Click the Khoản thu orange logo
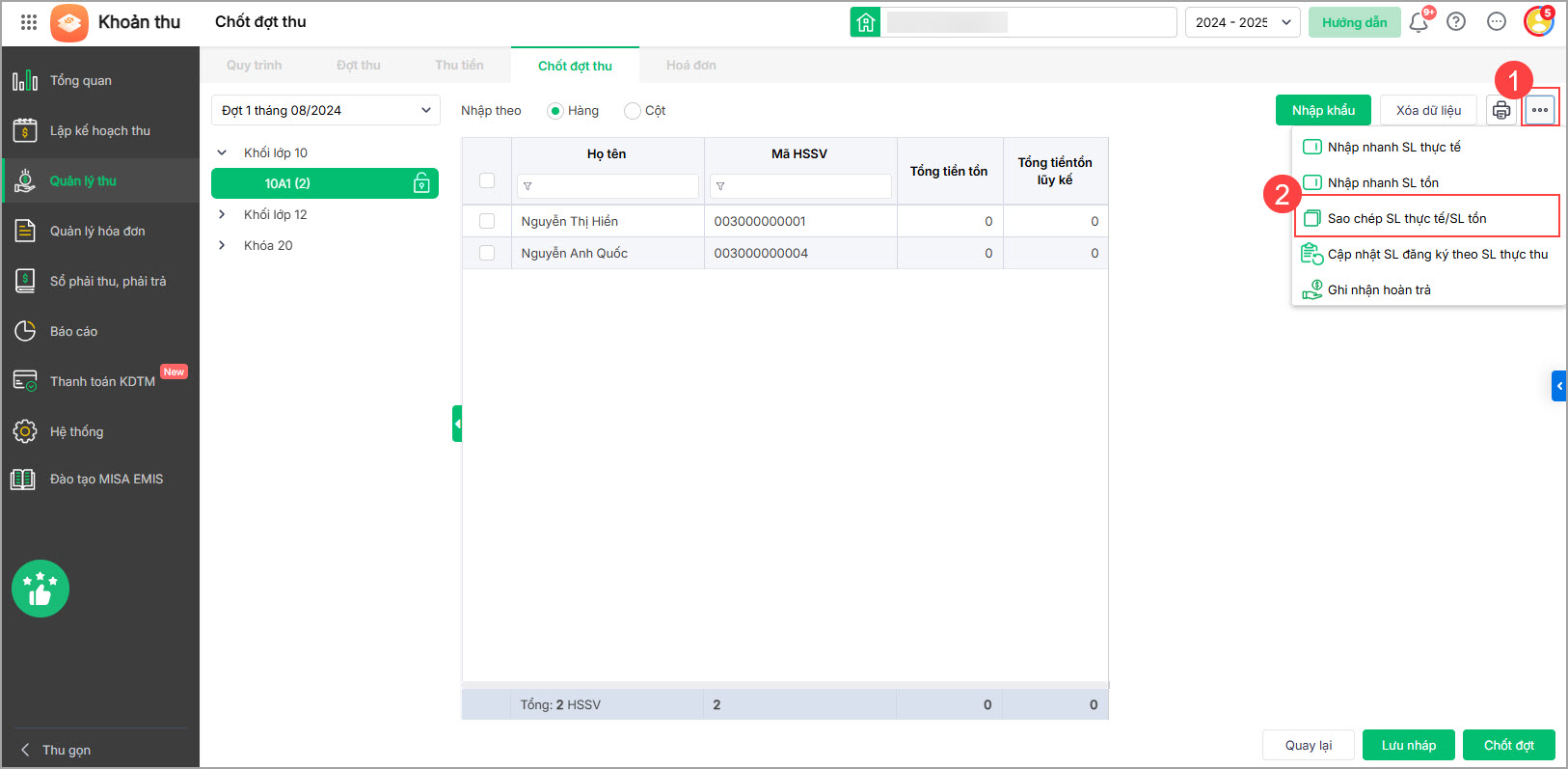This screenshot has height=769, width=1568. coord(69,22)
